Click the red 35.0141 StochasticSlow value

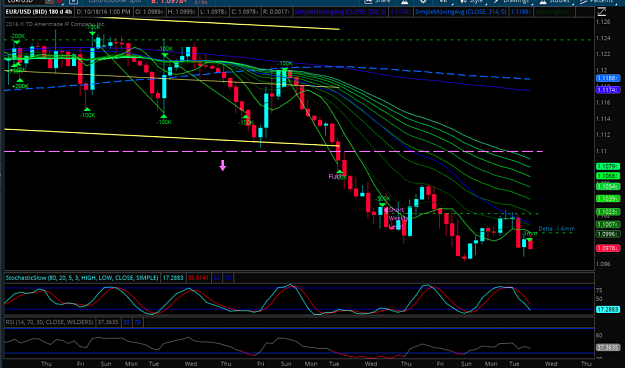point(198,277)
